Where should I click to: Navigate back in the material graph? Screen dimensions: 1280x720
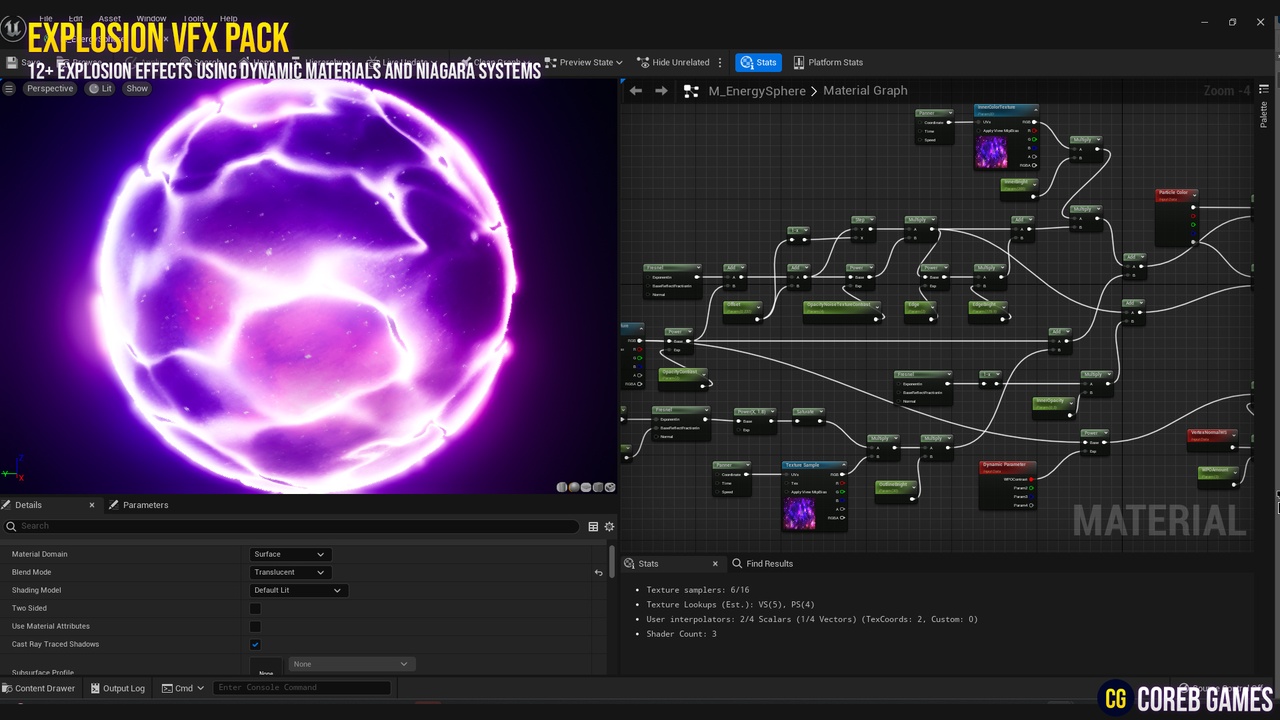click(x=636, y=90)
